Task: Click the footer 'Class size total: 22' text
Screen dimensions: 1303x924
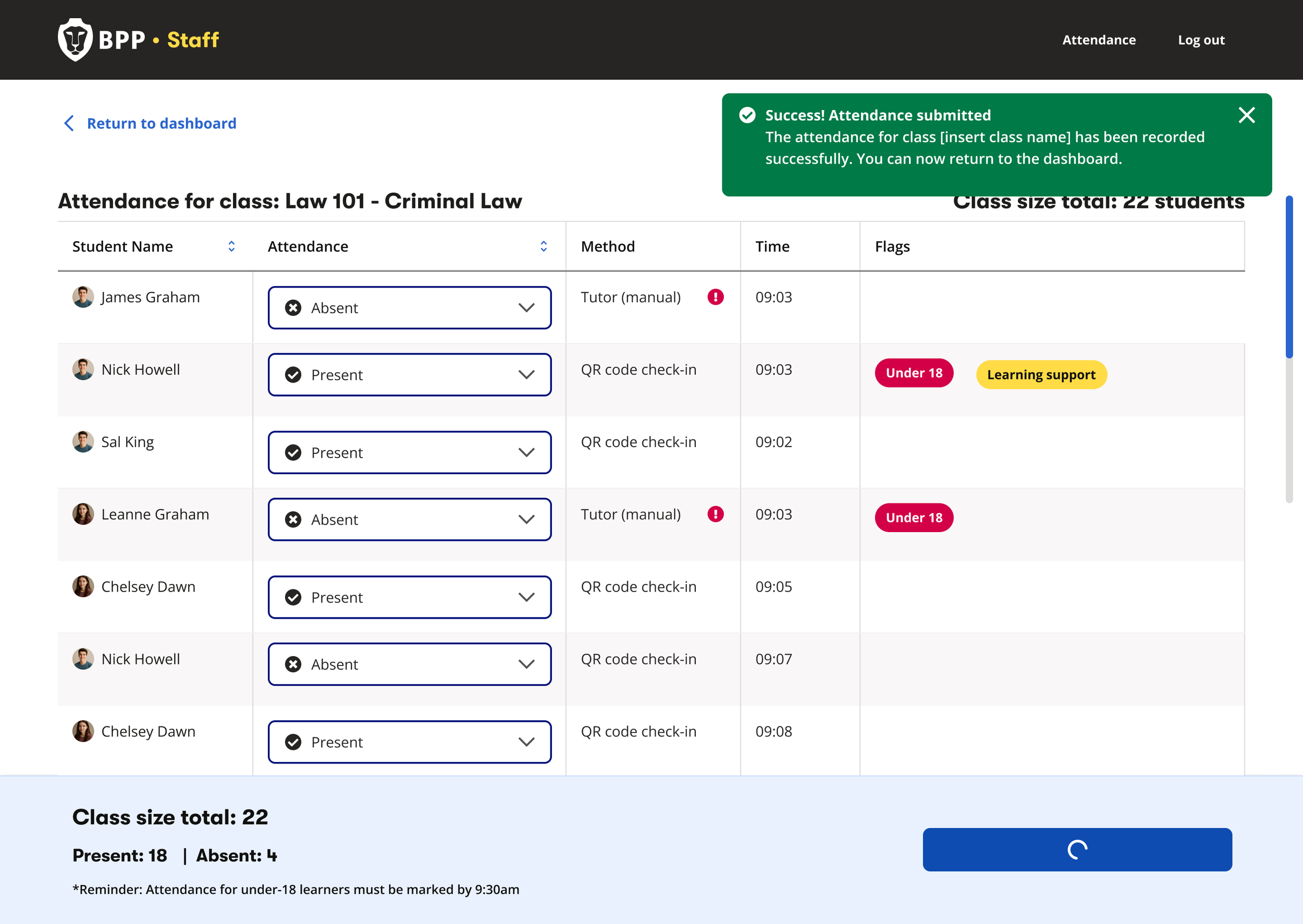Action: [x=170, y=817]
